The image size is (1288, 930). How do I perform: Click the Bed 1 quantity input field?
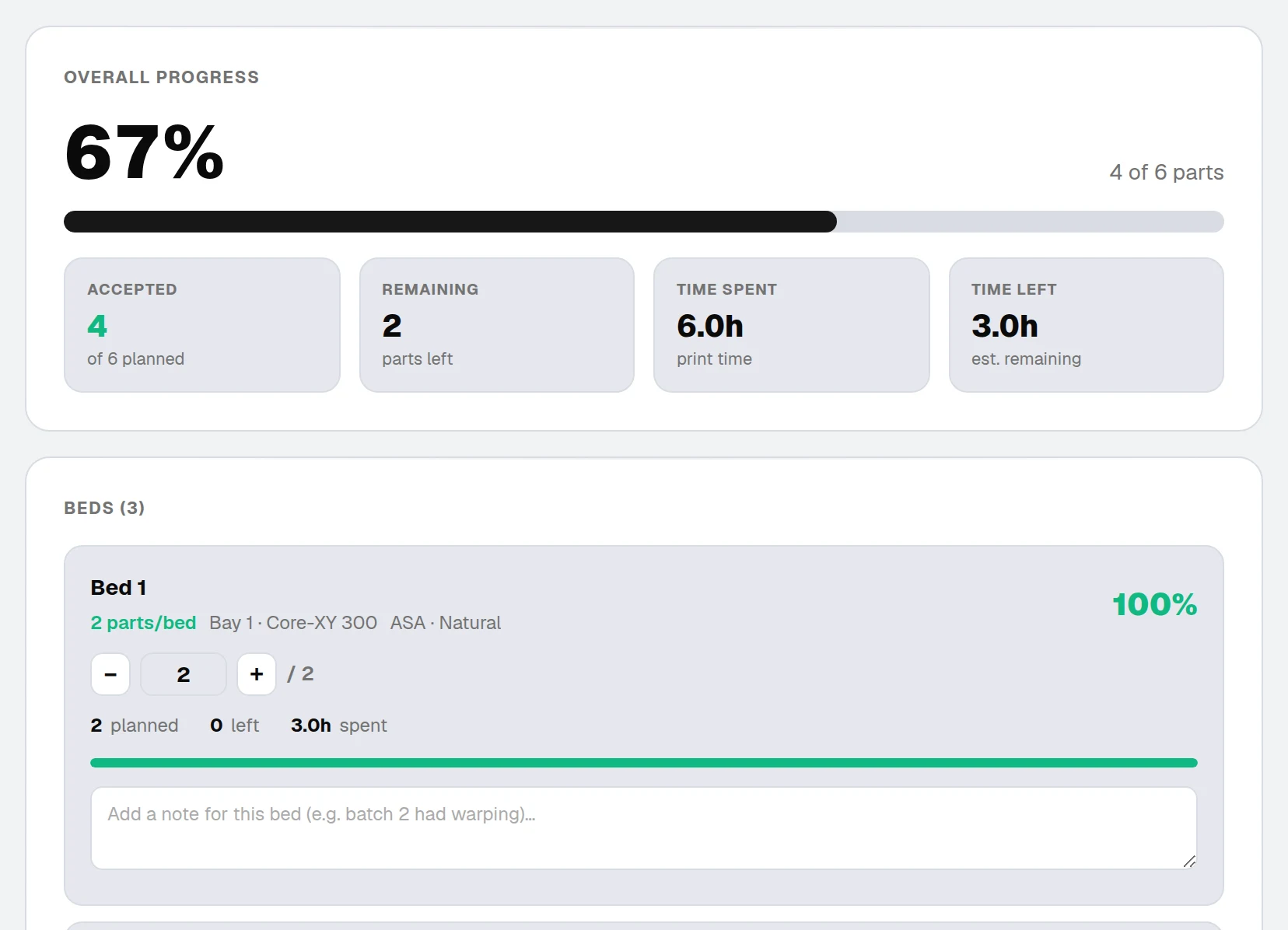pos(184,674)
